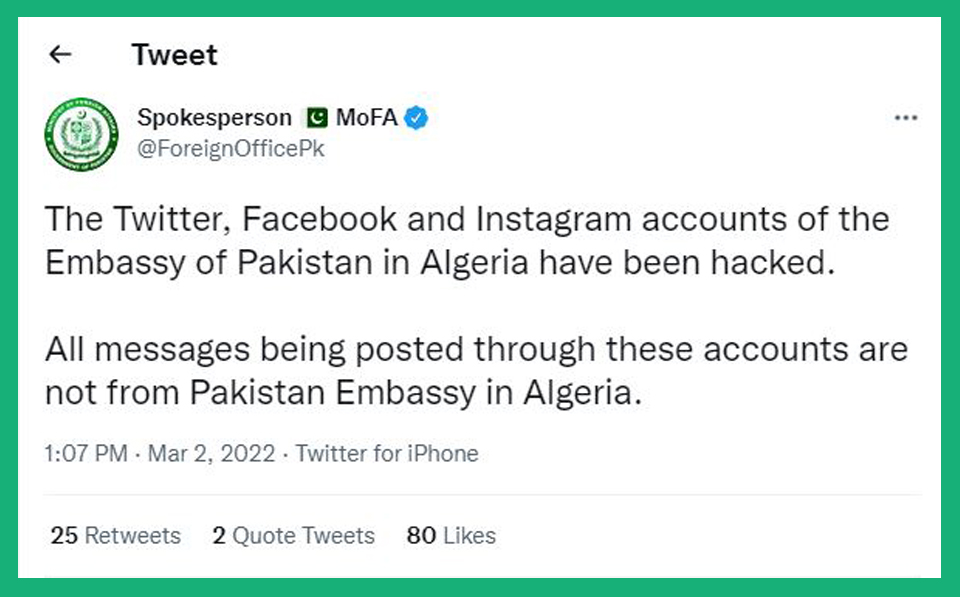960x597 pixels.
Task: Click the Mar 2, 2022 date
Action: [x=211, y=454]
